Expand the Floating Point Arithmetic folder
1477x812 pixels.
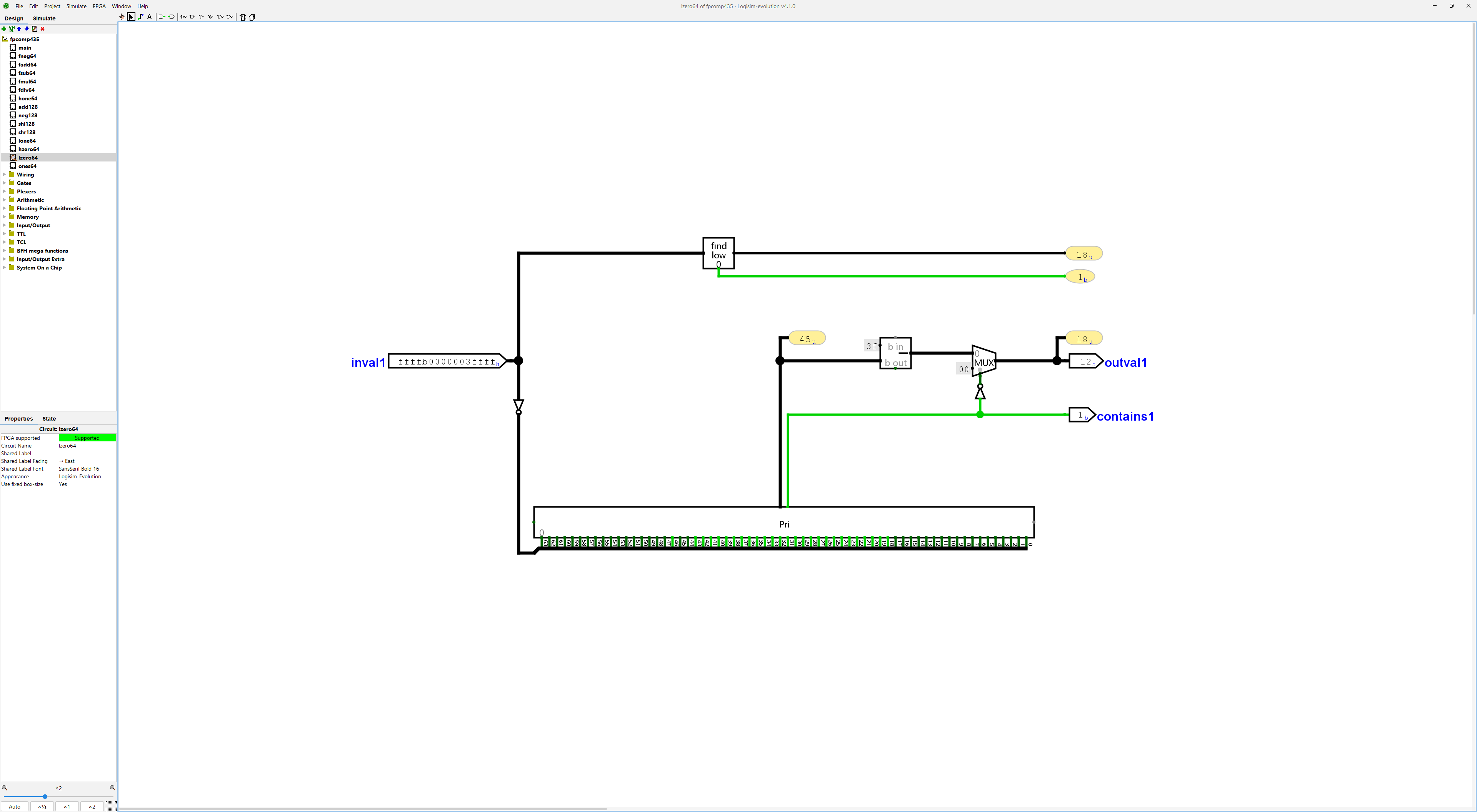[x=5, y=209]
